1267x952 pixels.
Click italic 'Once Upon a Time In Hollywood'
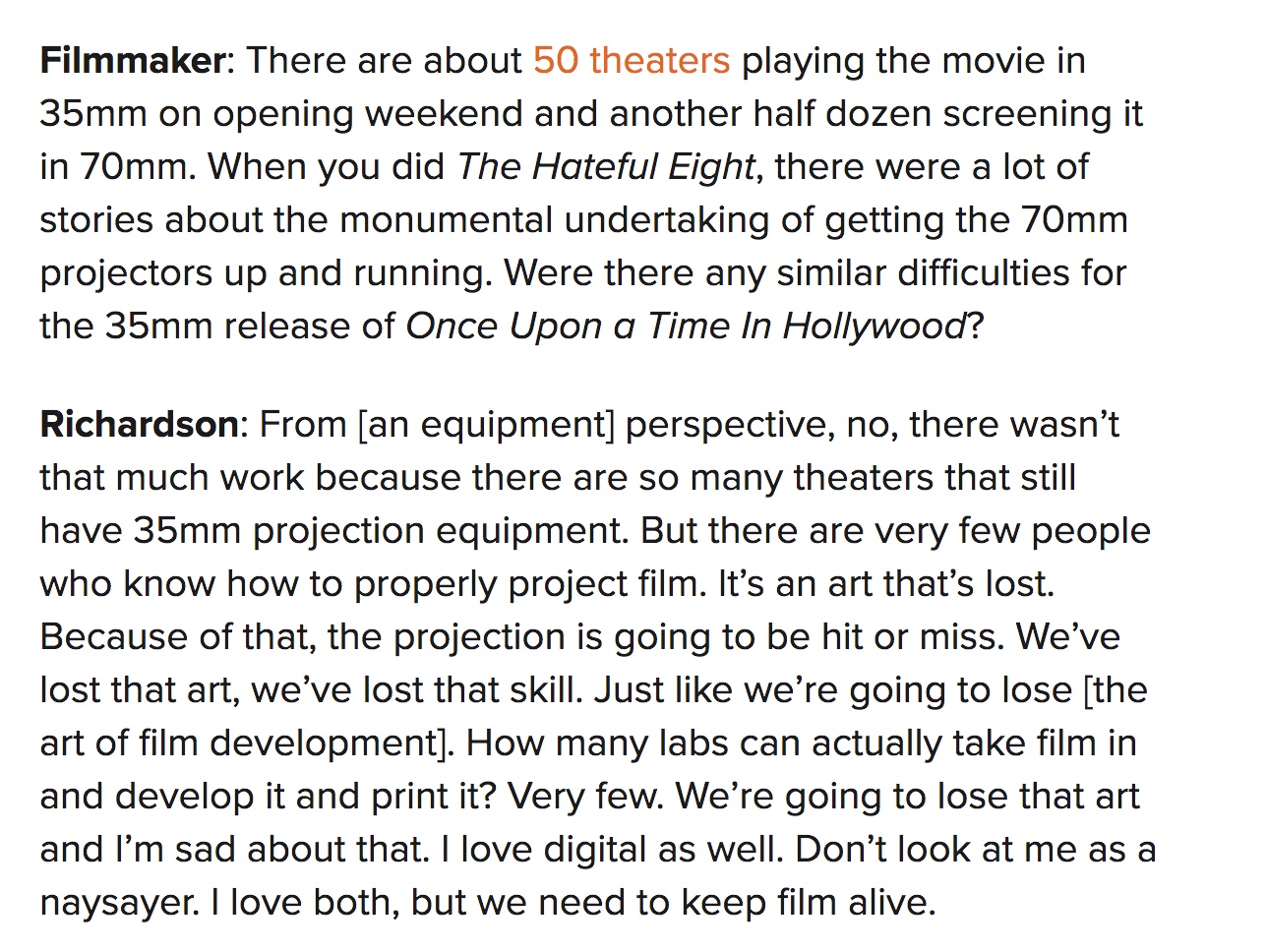pyautogui.click(x=686, y=327)
